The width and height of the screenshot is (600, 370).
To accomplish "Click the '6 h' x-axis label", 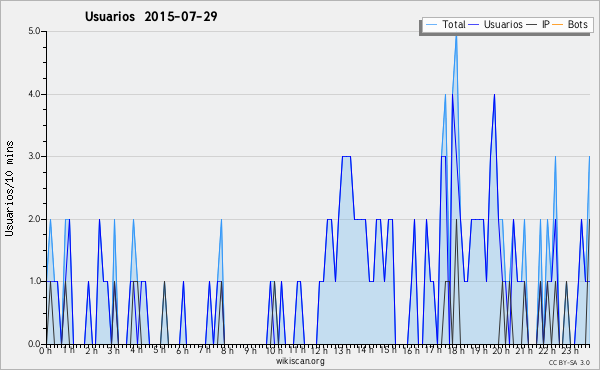I will click(182, 351).
